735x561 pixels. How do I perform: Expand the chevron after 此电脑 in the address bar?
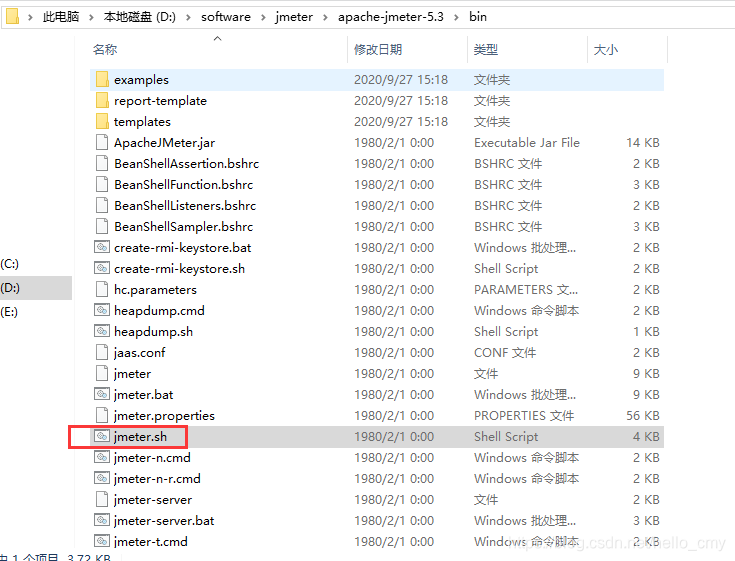tap(91, 17)
